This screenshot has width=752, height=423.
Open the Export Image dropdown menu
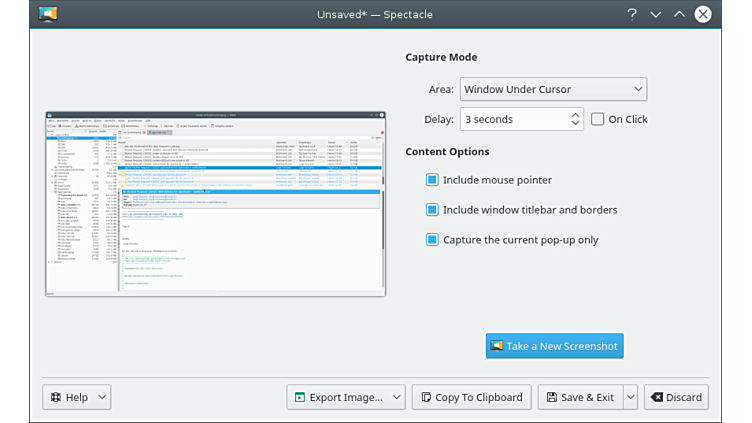click(x=396, y=397)
